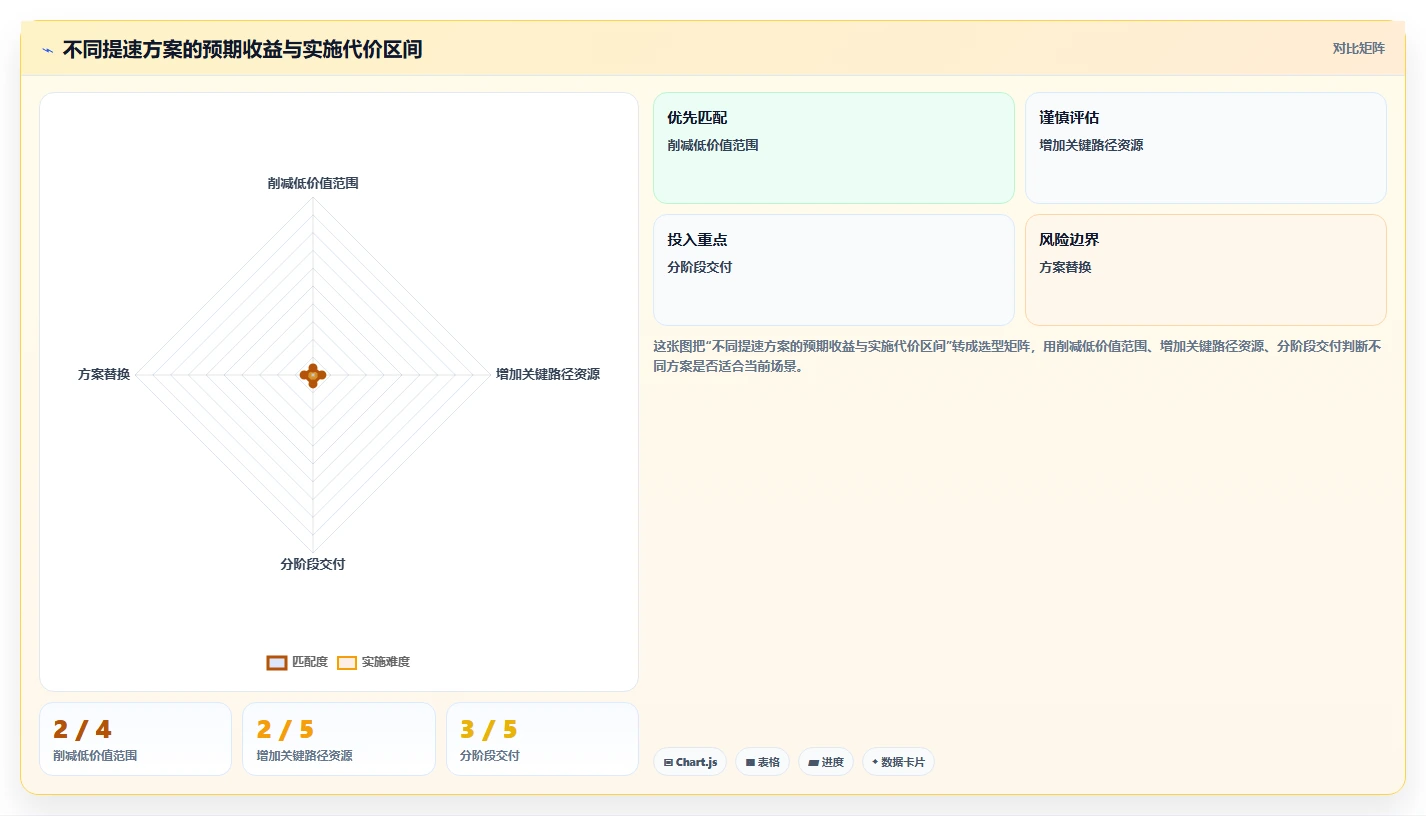This screenshot has width=1426, height=816.
Task: Select the 2 / 5 stat card
Action: (x=339, y=739)
